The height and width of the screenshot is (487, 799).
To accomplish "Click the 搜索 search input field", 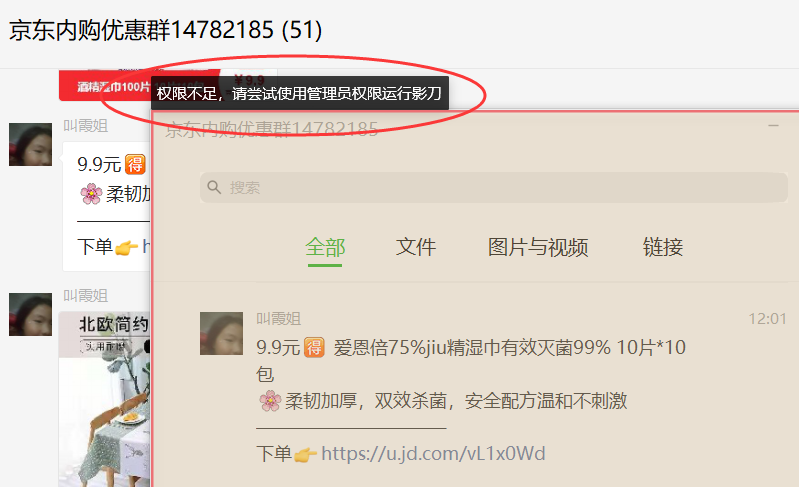I will (494, 187).
